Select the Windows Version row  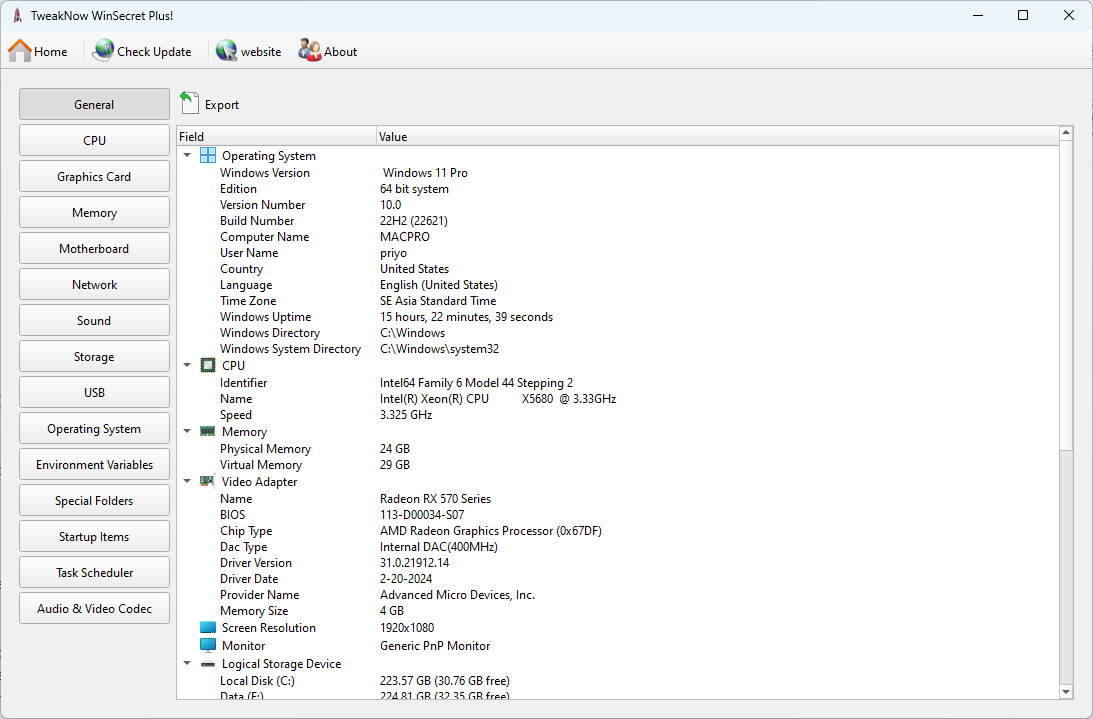pyautogui.click(x=618, y=172)
